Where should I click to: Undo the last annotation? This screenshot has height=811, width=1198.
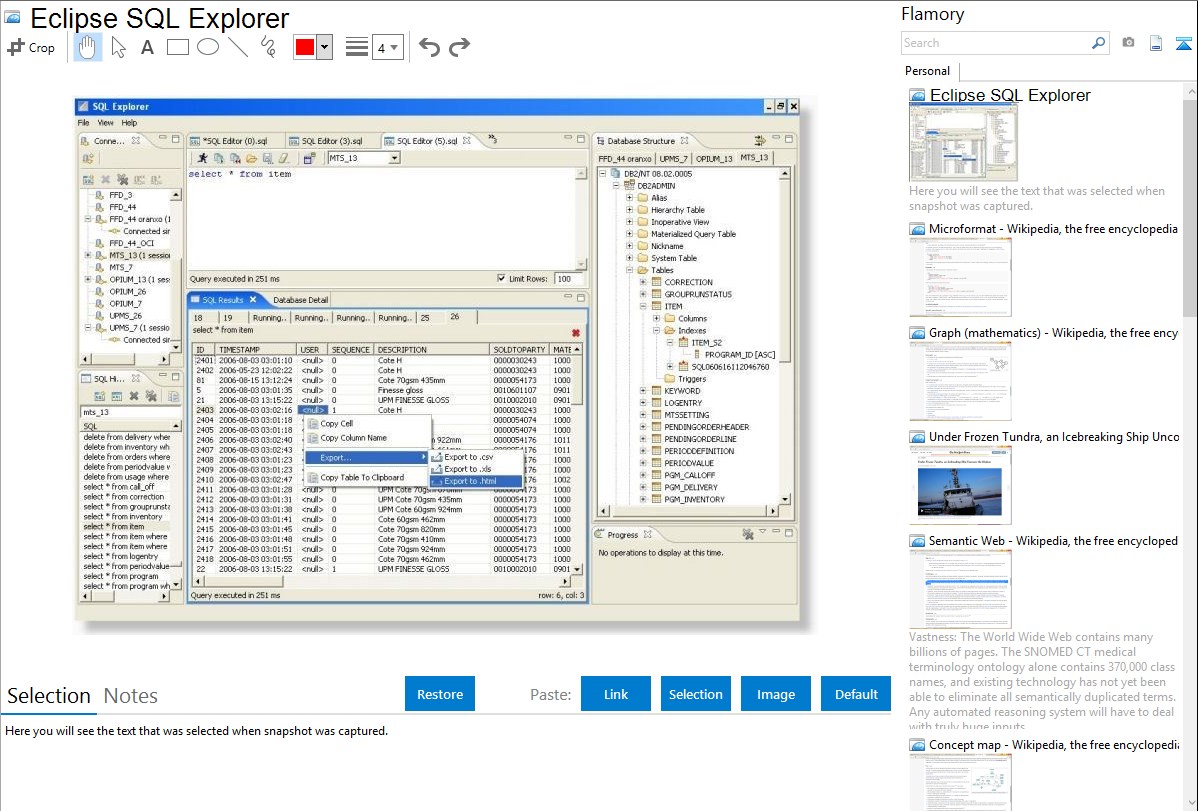coord(429,47)
